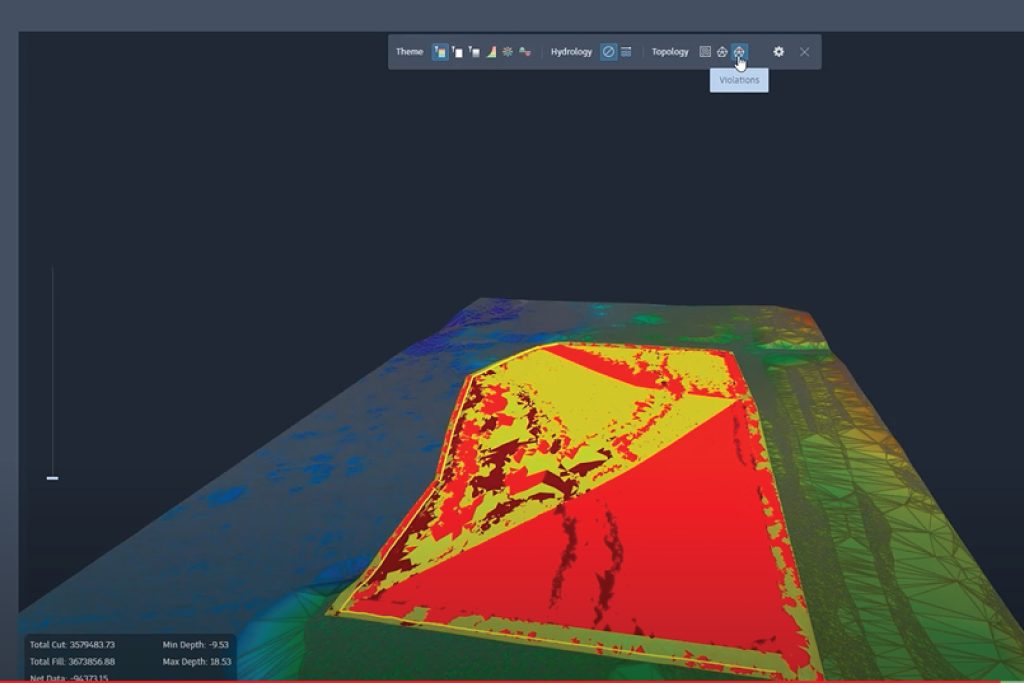
Task: Click the Hydrology label in toolbar
Action: pos(571,52)
